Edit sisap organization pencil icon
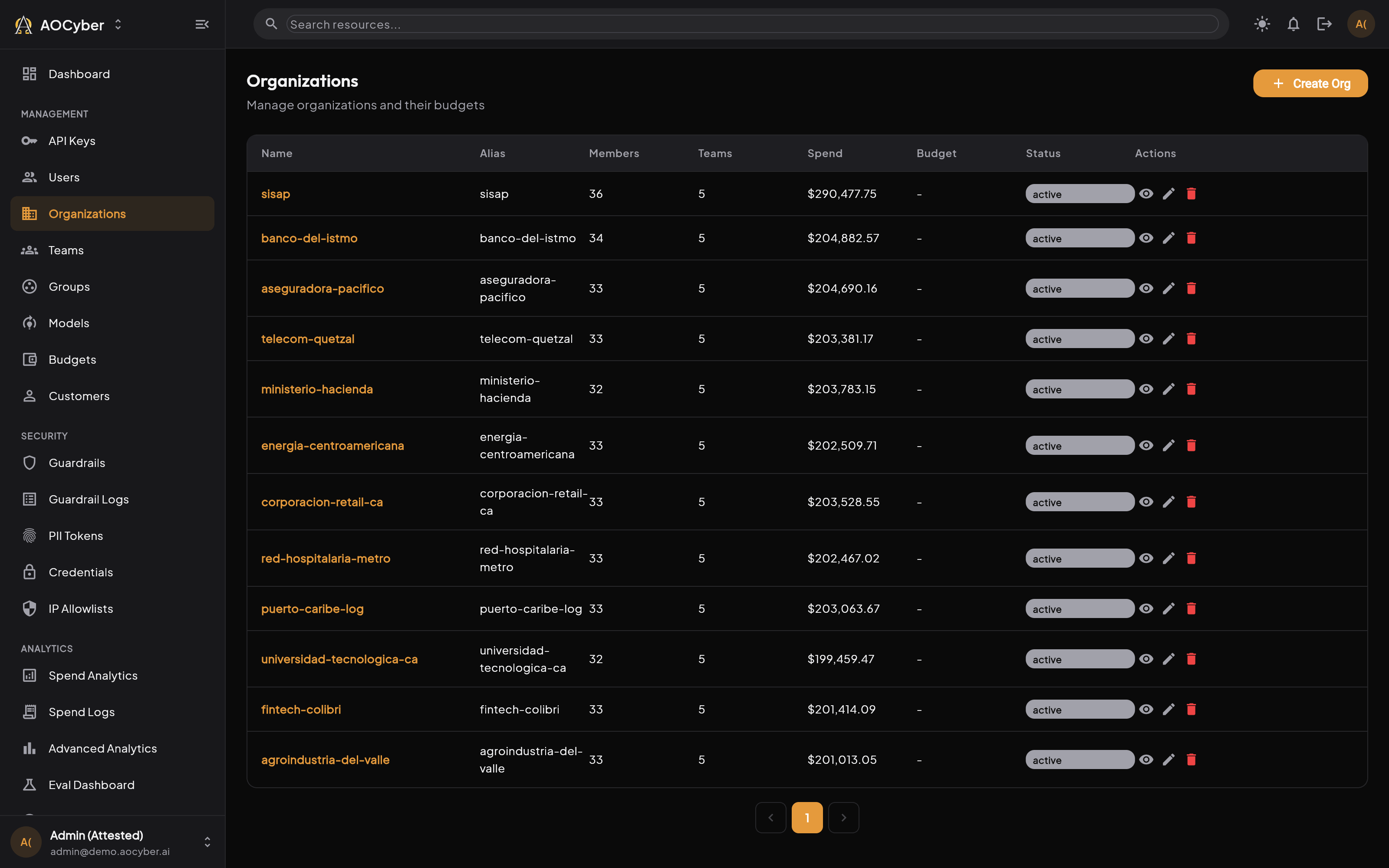Image resolution: width=1389 pixels, height=868 pixels. 1168,194
